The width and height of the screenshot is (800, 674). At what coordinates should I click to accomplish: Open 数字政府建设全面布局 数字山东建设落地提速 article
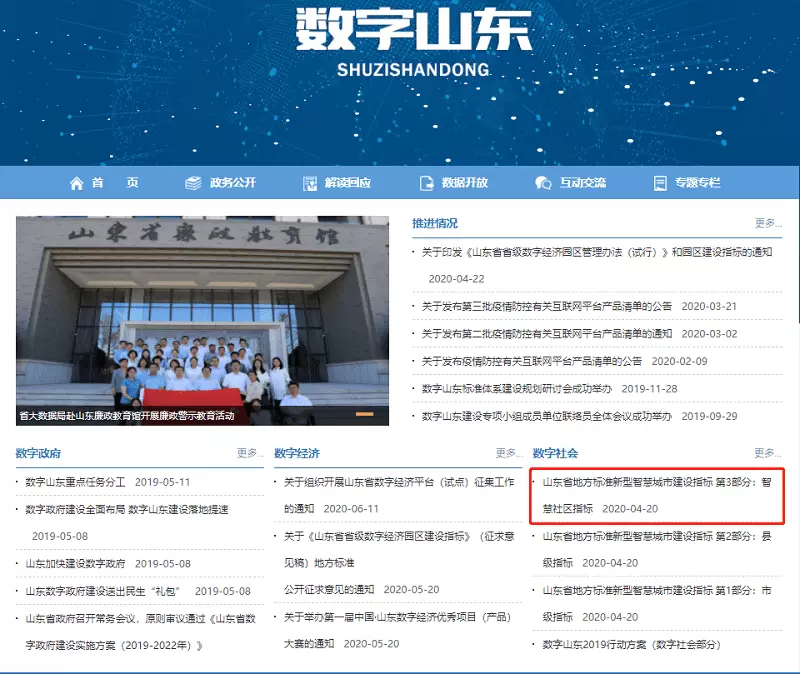coord(127,510)
